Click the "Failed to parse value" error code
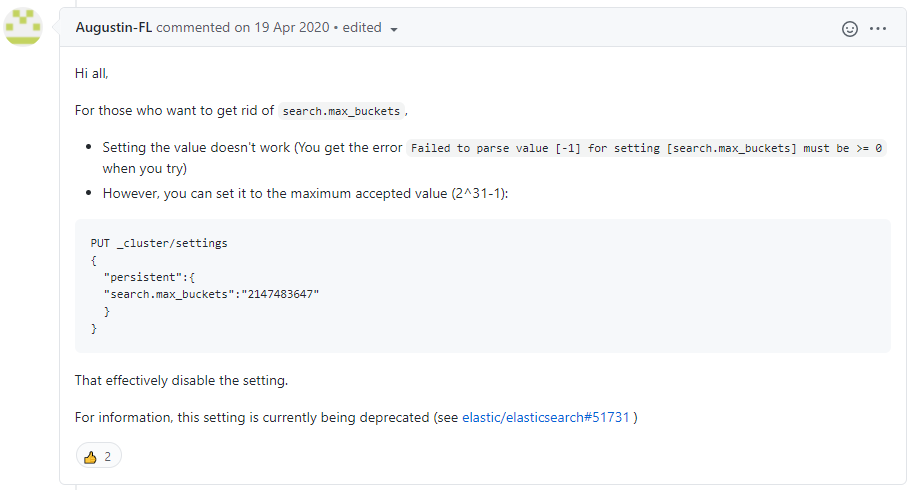The height and width of the screenshot is (490, 911). (x=646, y=148)
